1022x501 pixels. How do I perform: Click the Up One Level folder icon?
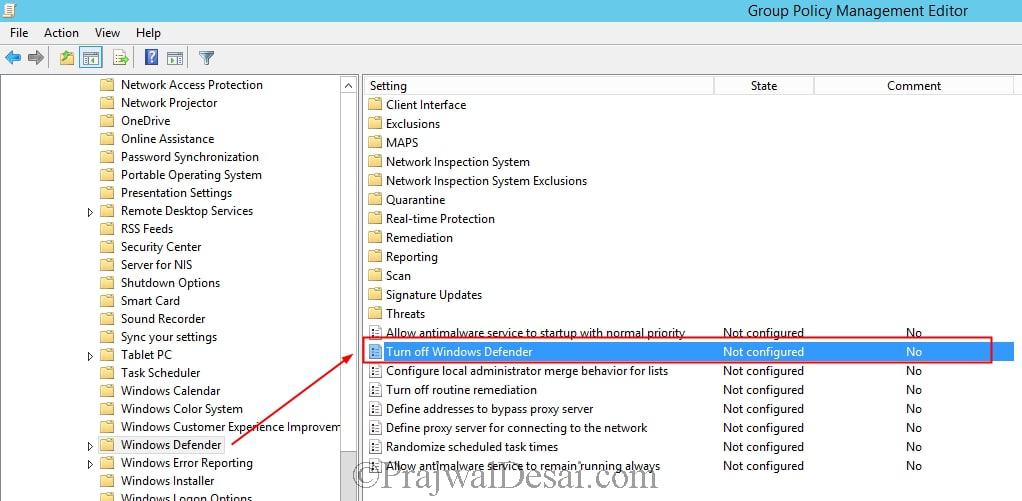[x=67, y=58]
